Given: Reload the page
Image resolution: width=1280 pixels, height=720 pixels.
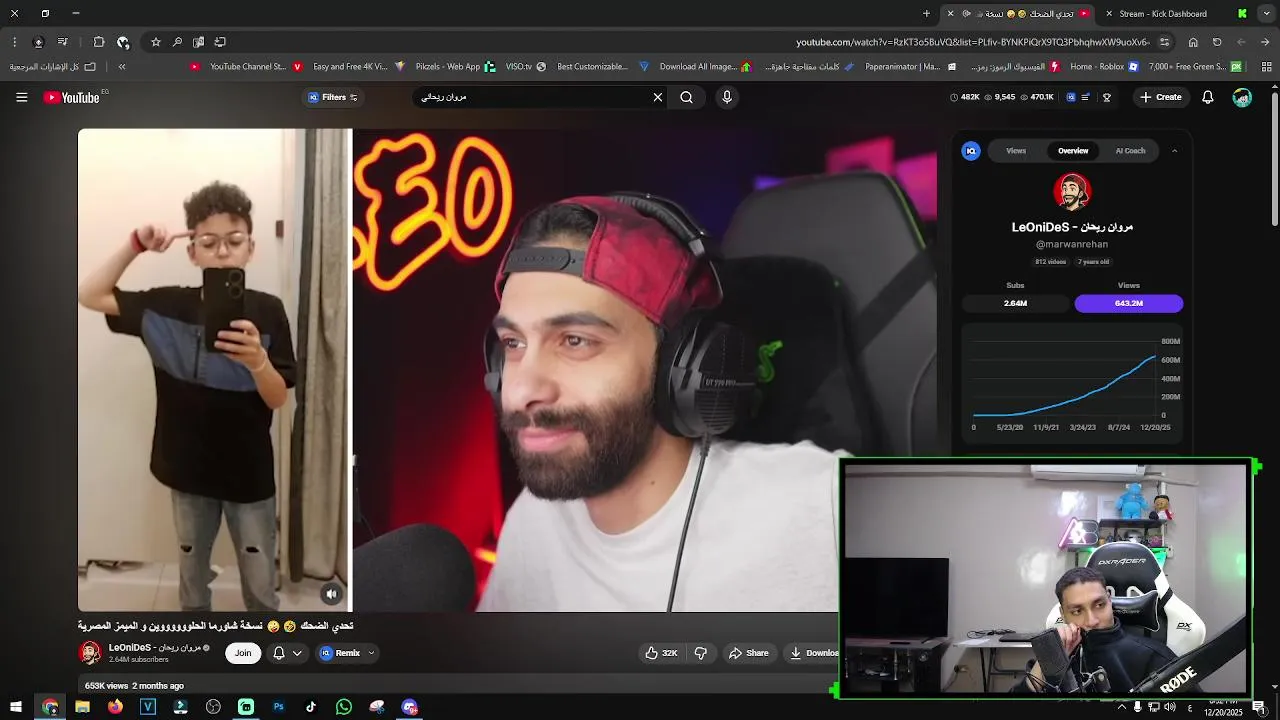Looking at the screenshot, I should pyautogui.click(x=1217, y=42).
